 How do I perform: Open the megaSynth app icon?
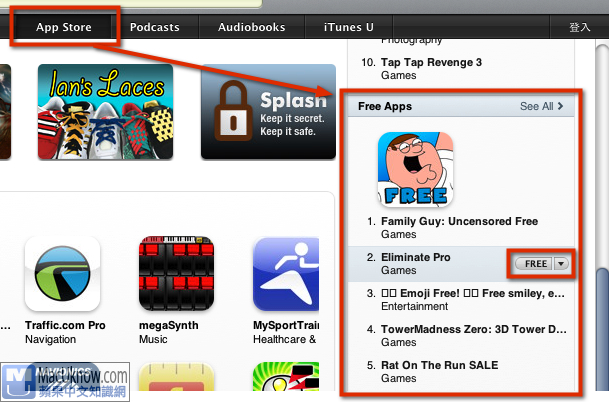(x=176, y=273)
